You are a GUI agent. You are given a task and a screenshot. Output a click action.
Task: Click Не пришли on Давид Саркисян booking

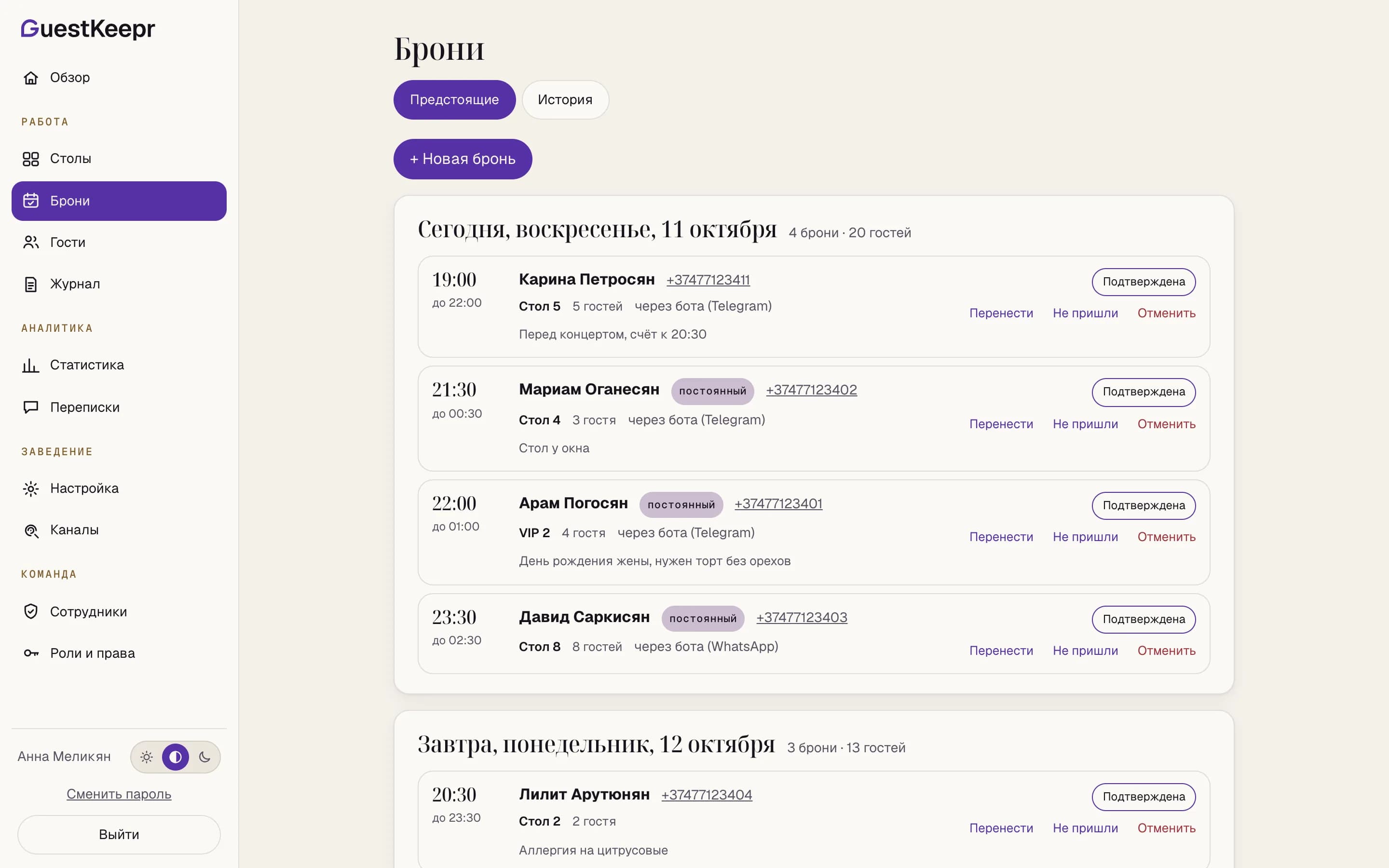point(1085,651)
